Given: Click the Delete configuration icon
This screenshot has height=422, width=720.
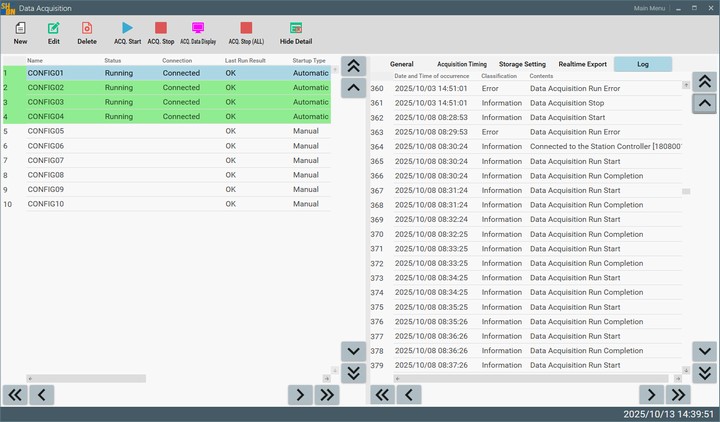Looking at the screenshot, I should [87, 29].
